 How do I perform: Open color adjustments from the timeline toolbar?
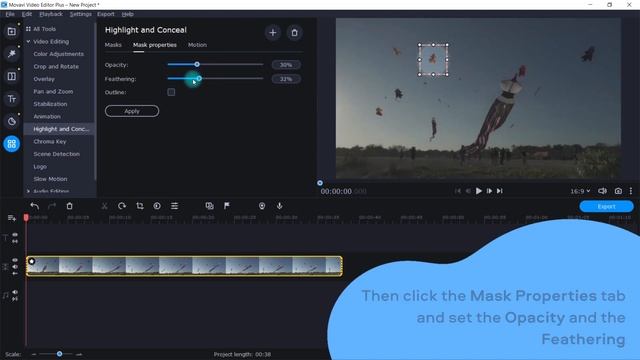coord(157,206)
